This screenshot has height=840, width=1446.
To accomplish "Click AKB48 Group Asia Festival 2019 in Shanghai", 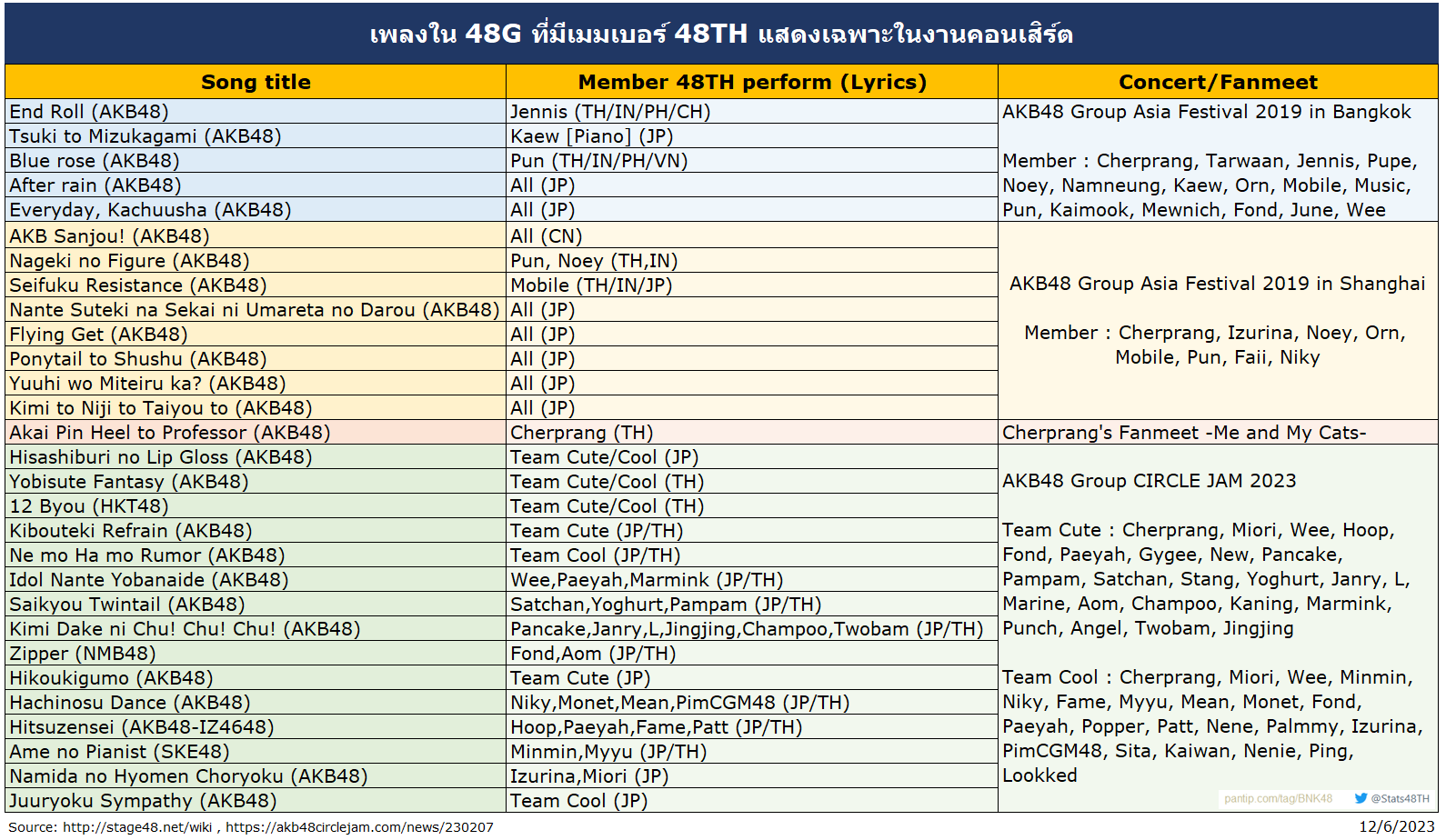I will pyautogui.click(x=1218, y=284).
